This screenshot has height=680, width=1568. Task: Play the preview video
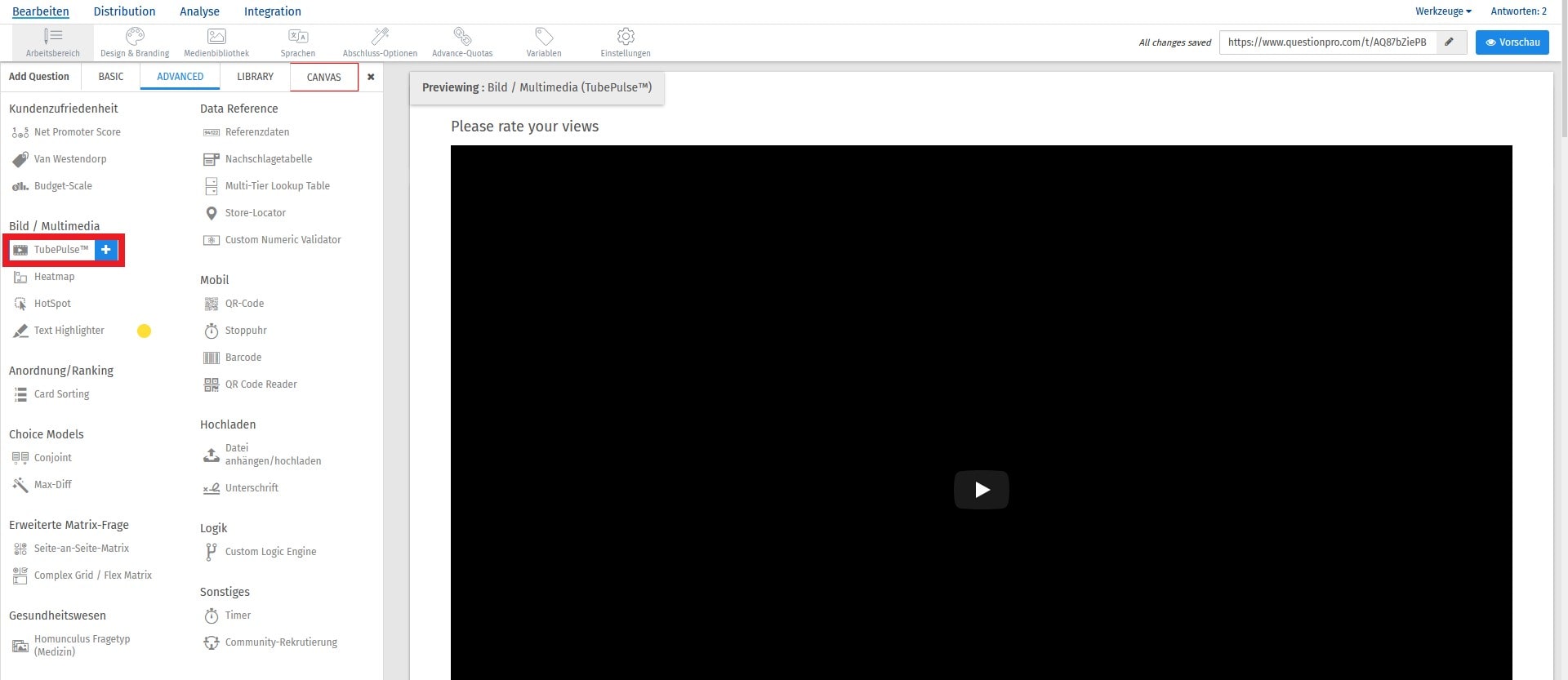[982, 490]
